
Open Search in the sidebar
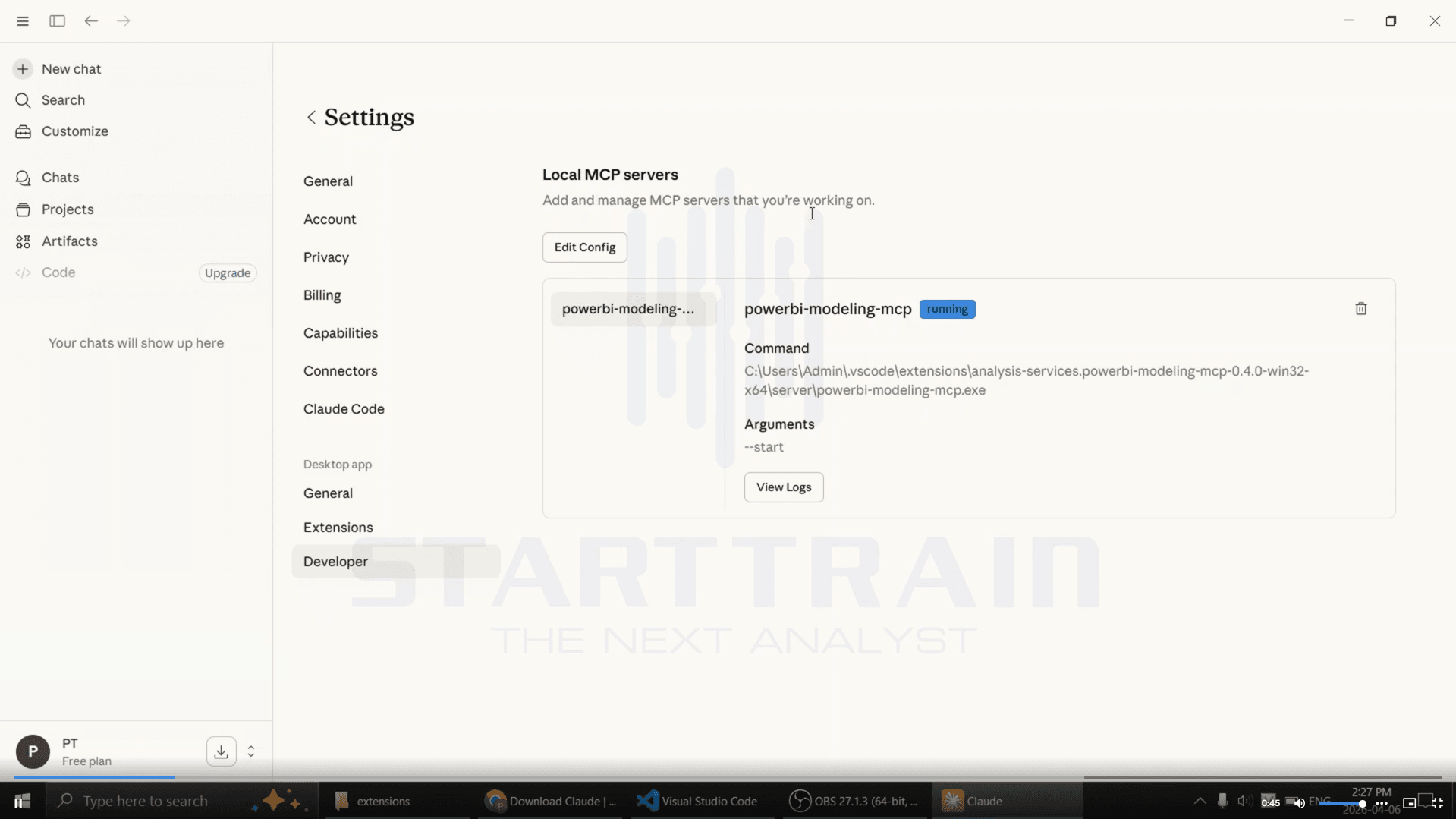pyautogui.click(x=63, y=100)
